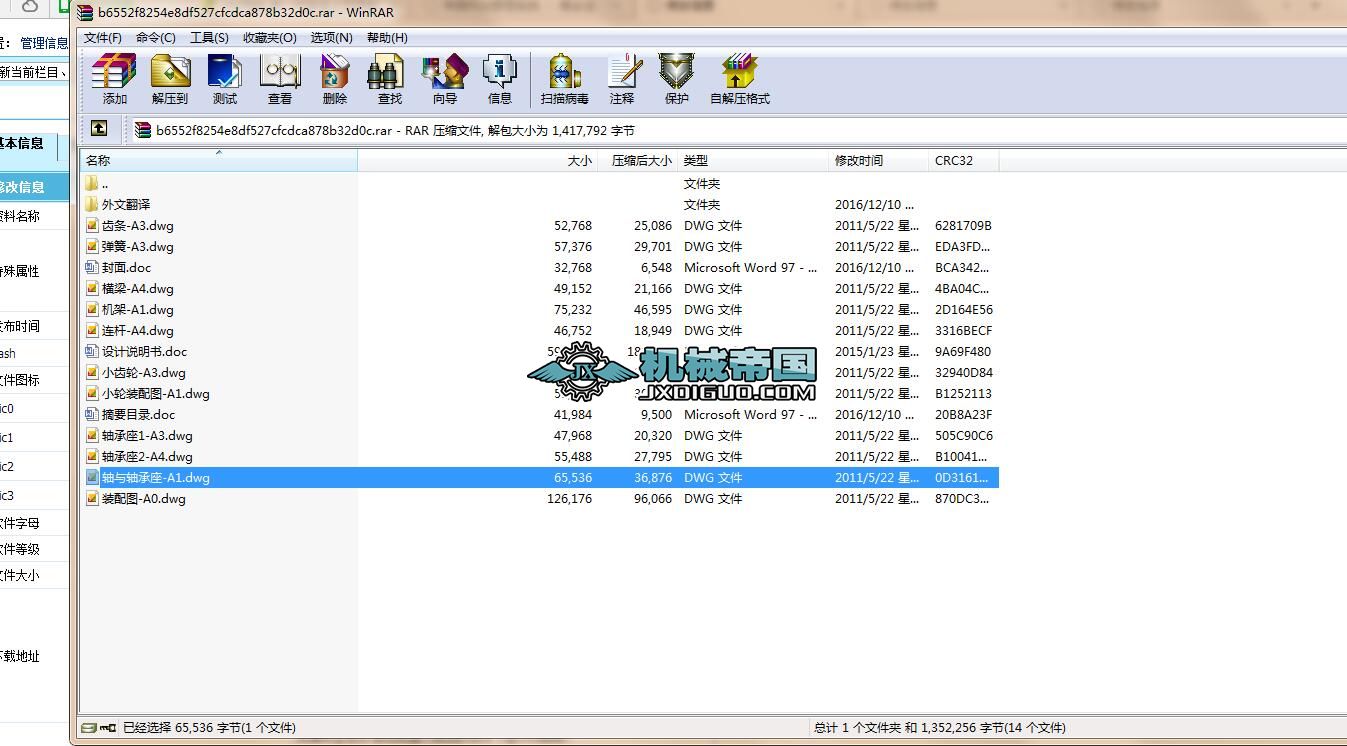Click the 解压到 (Extract To) toolbar icon
This screenshot has height=746, width=1347.
(170, 72)
